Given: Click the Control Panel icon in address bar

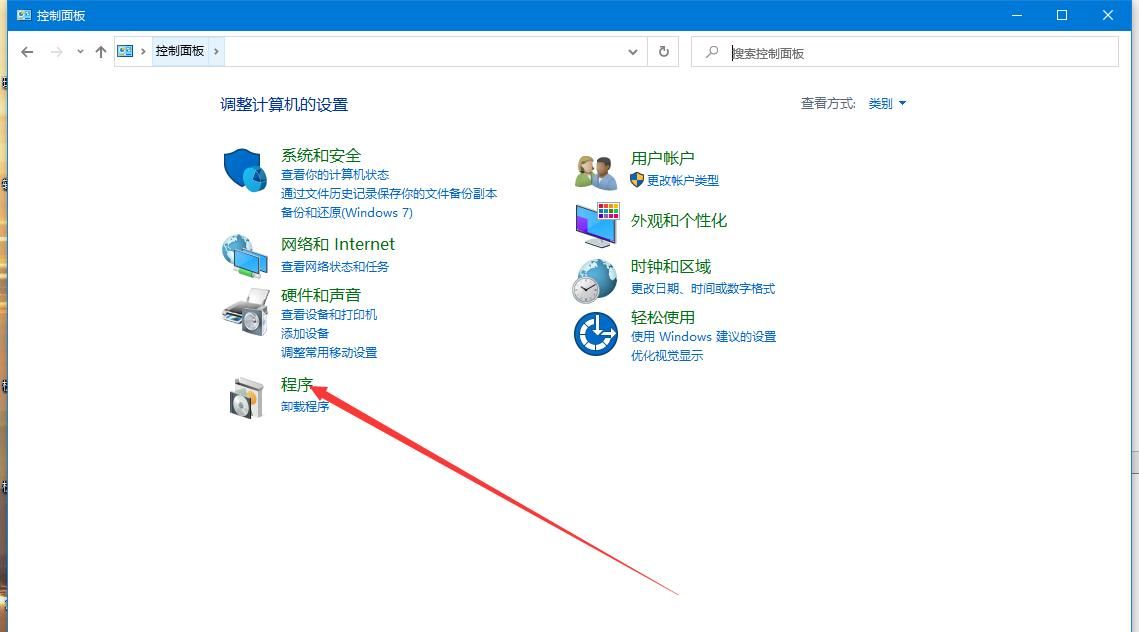Looking at the screenshot, I should (x=125, y=51).
